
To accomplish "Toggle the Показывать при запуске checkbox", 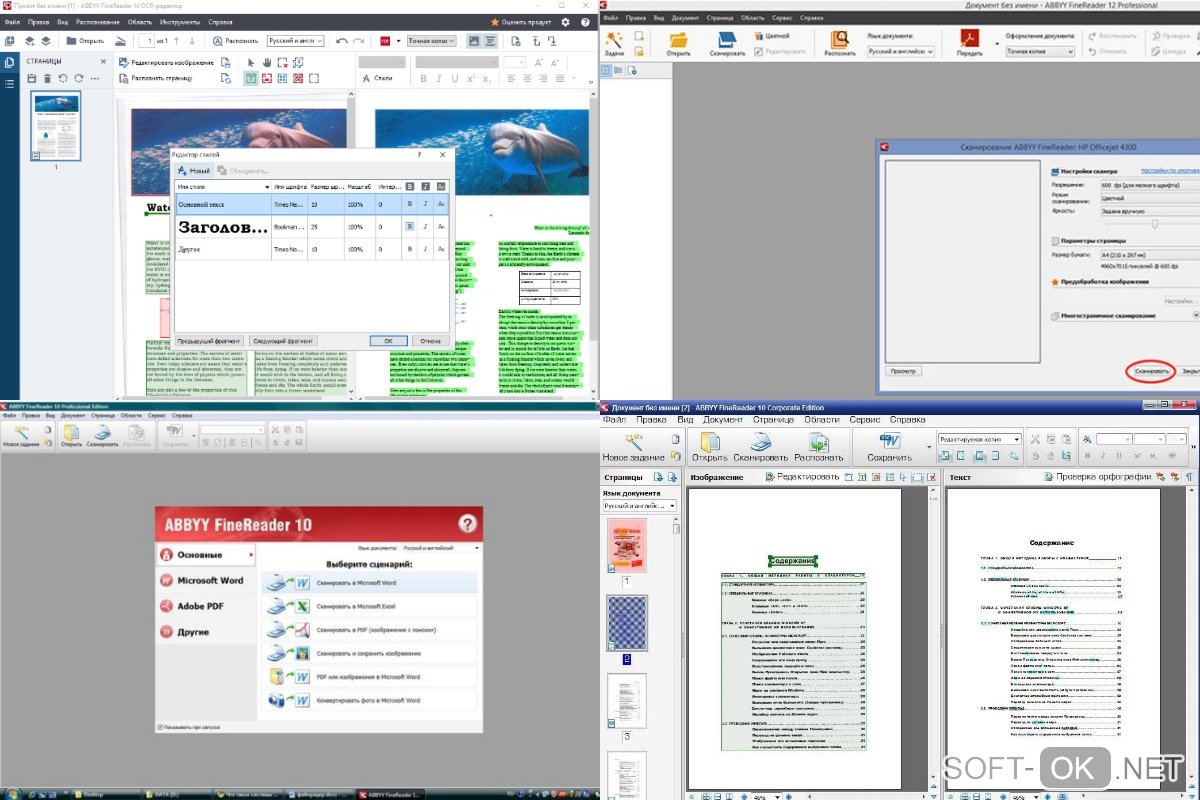I will (160, 727).
